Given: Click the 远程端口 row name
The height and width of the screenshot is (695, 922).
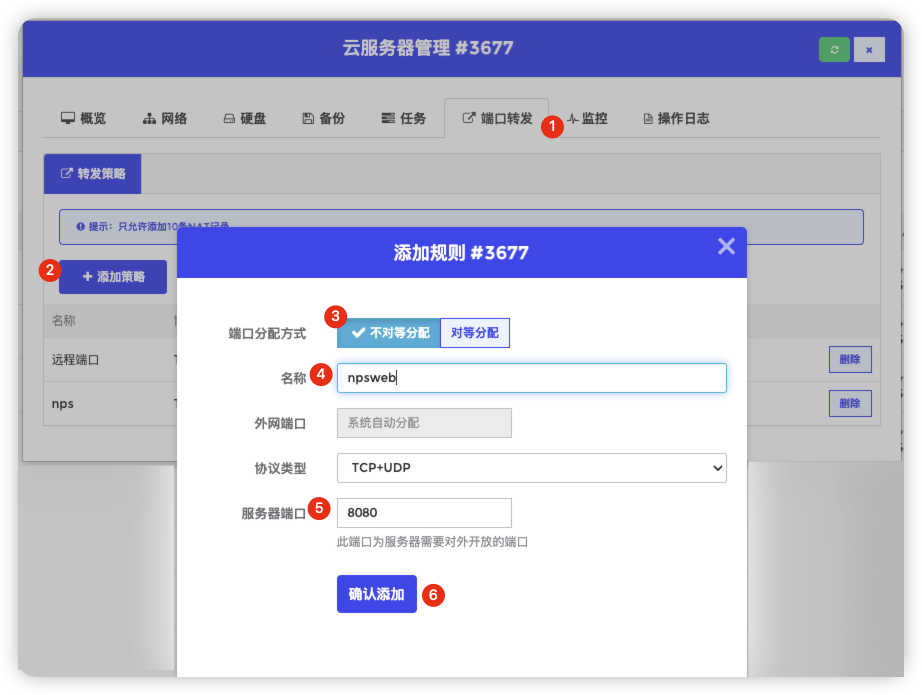Looking at the screenshot, I should click(x=75, y=359).
